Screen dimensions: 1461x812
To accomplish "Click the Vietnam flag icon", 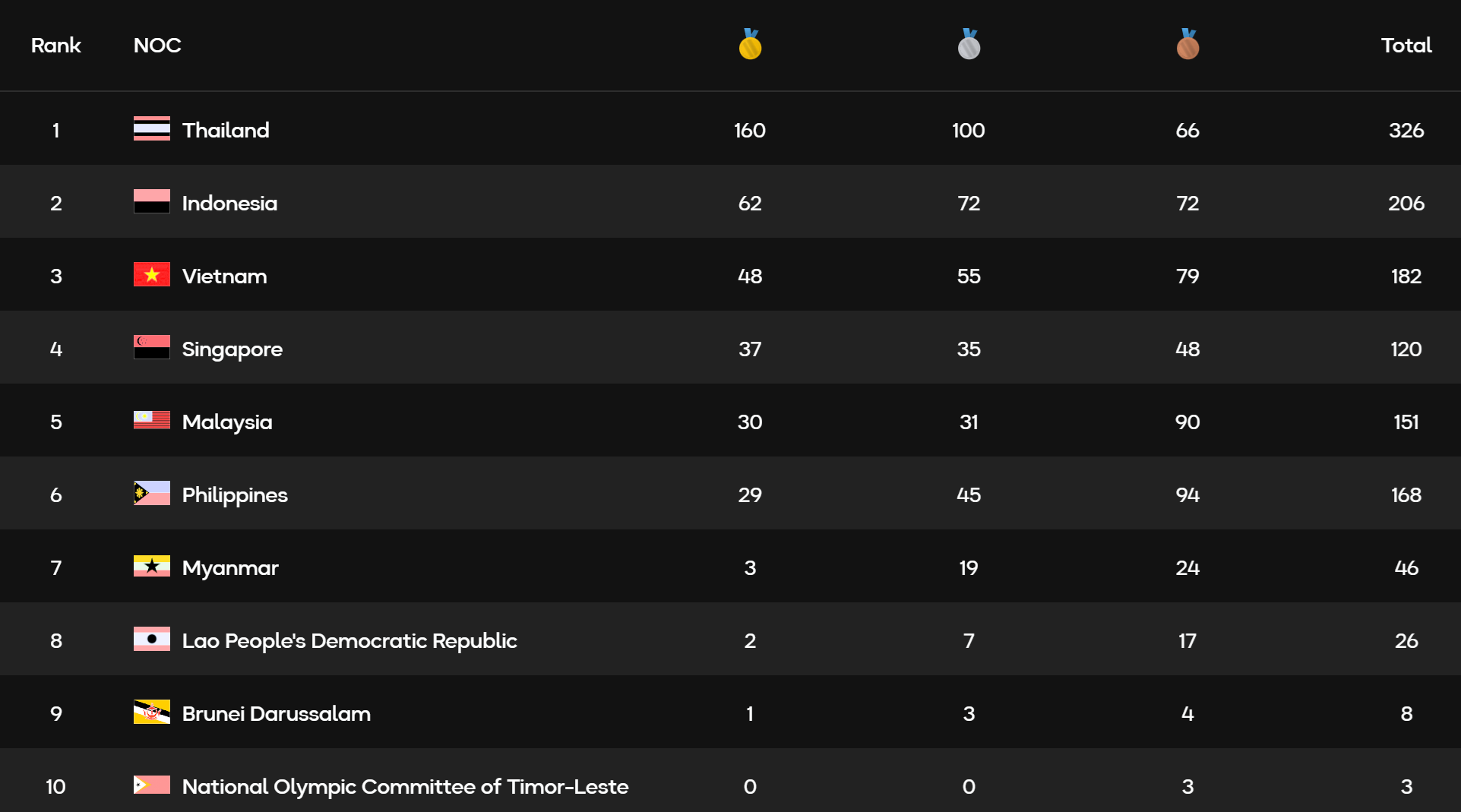I will 152,275.
